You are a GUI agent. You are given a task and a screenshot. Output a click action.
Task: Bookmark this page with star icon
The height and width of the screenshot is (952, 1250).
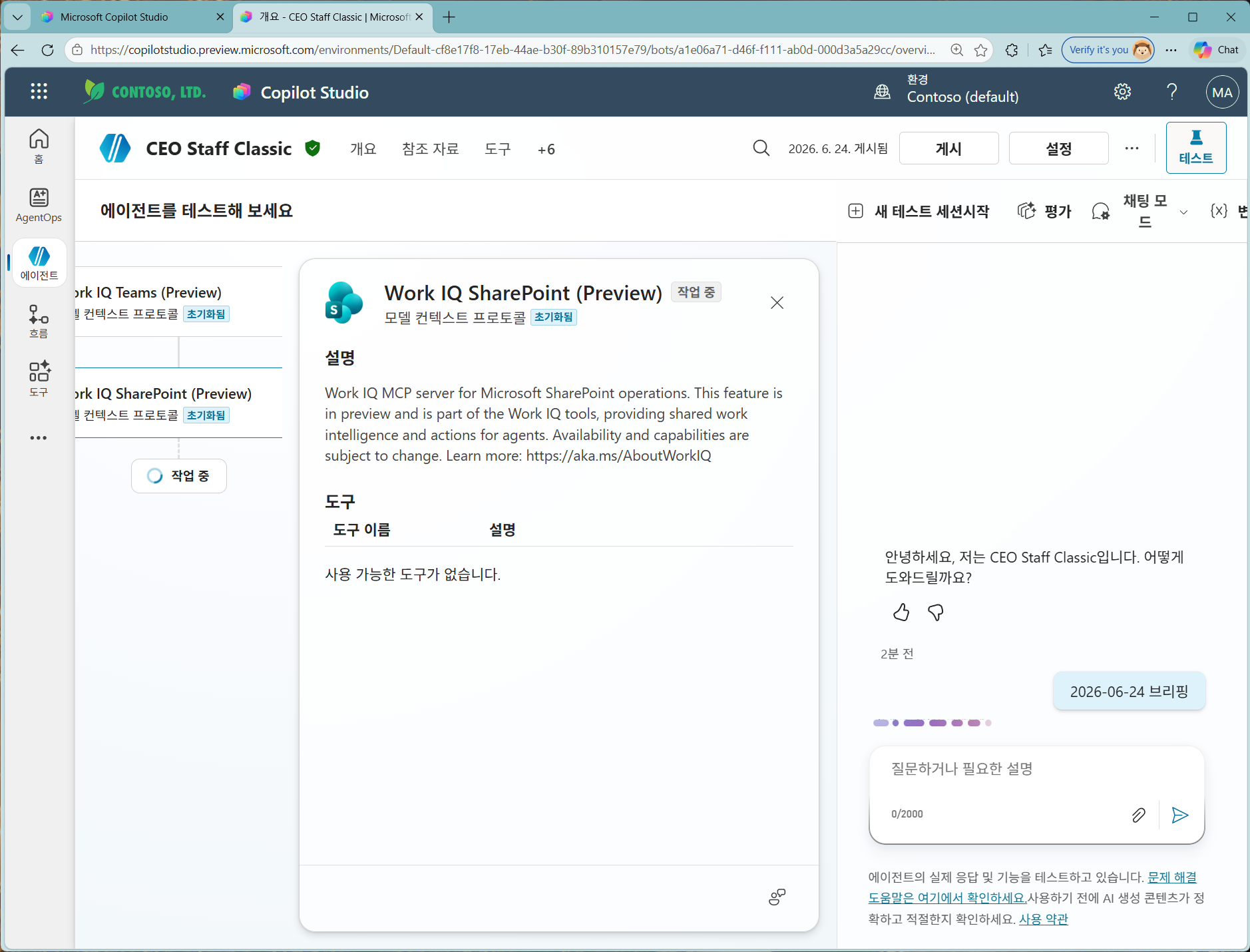pos(981,50)
